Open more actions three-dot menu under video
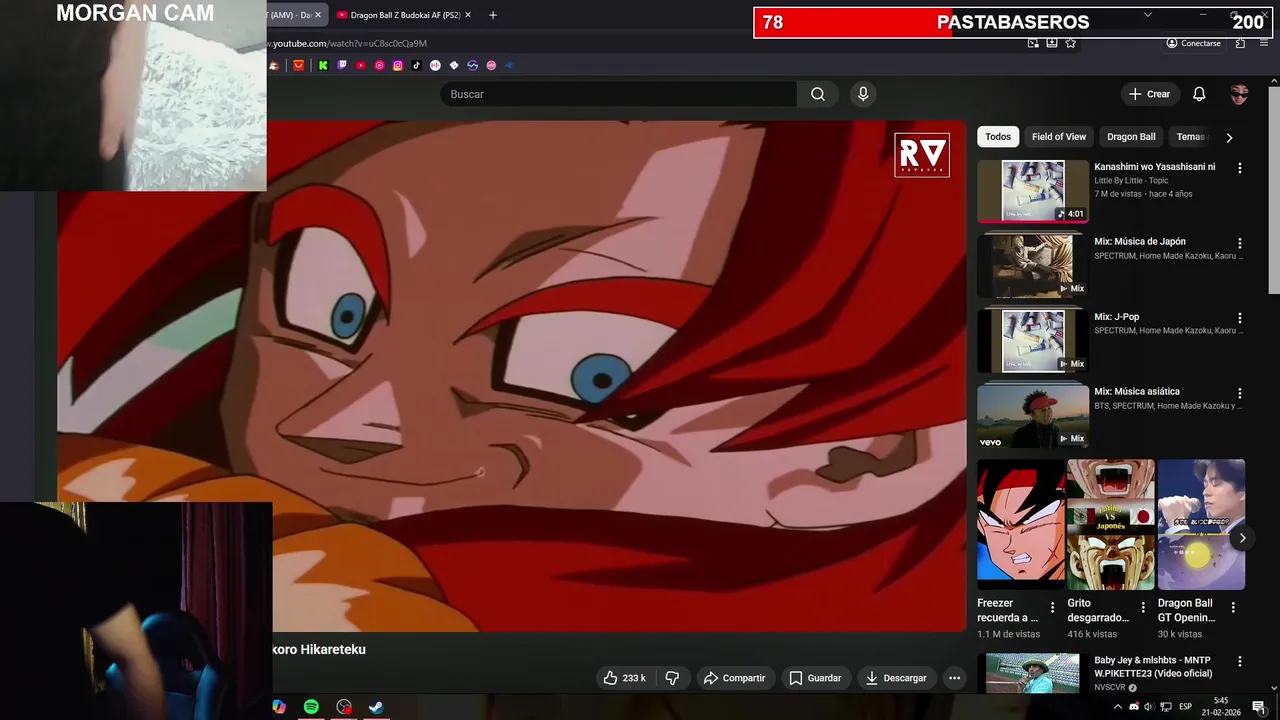Image resolution: width=1280 pixels, height=720 pixels. click(x=954, y=678)
